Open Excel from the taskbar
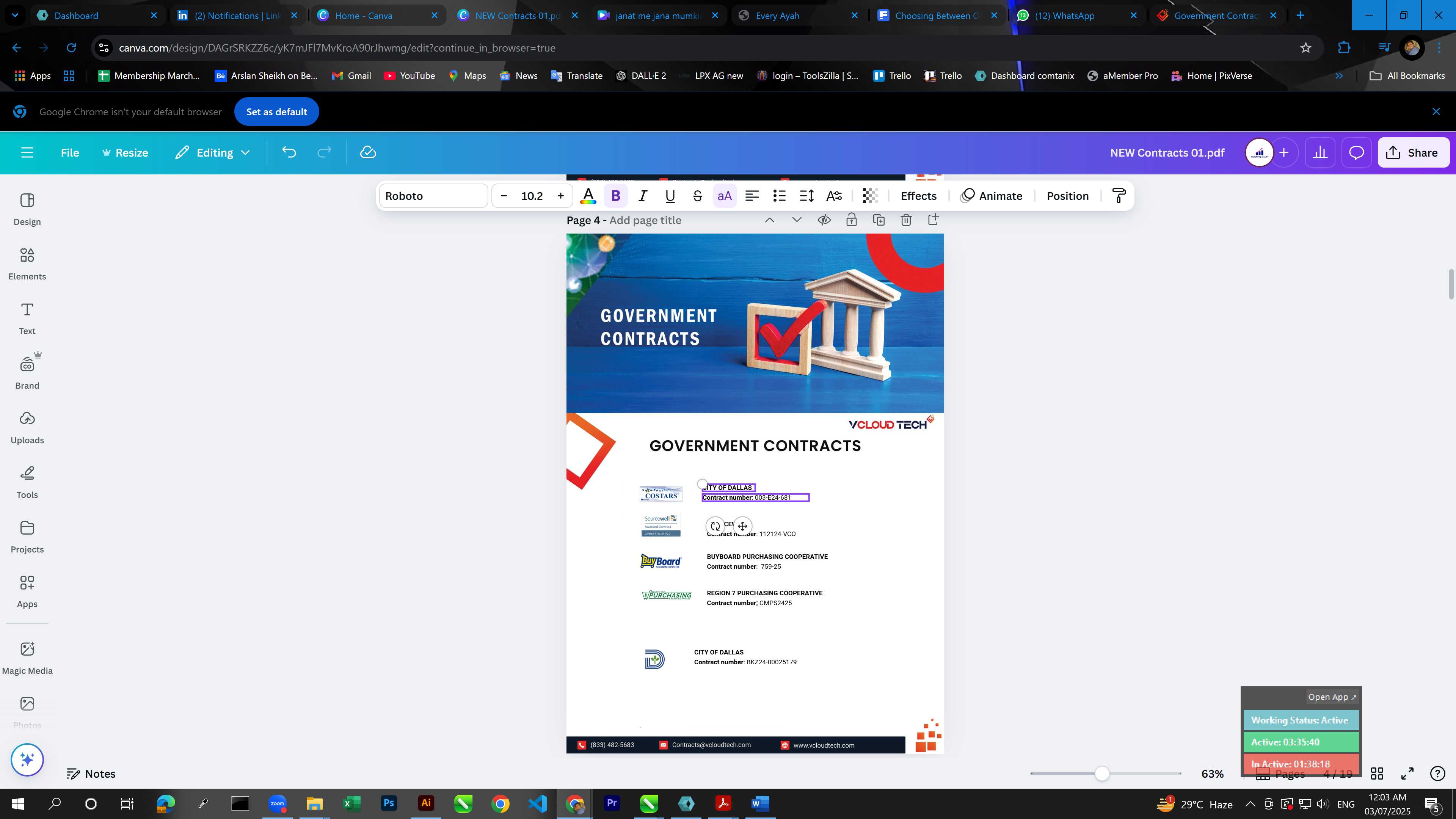Screen dimensions: 1456x819 click(x=351, y=804)
